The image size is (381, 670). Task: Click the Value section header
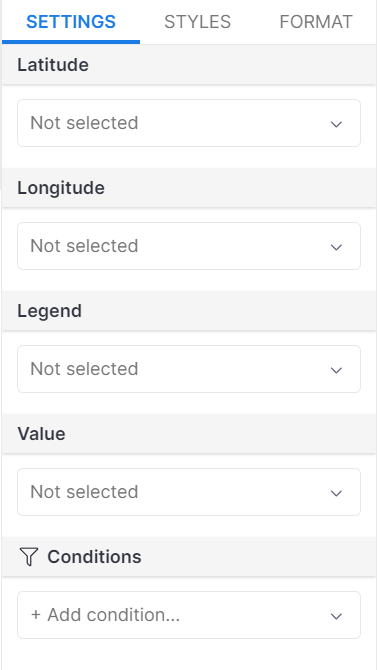pos(189,434)
